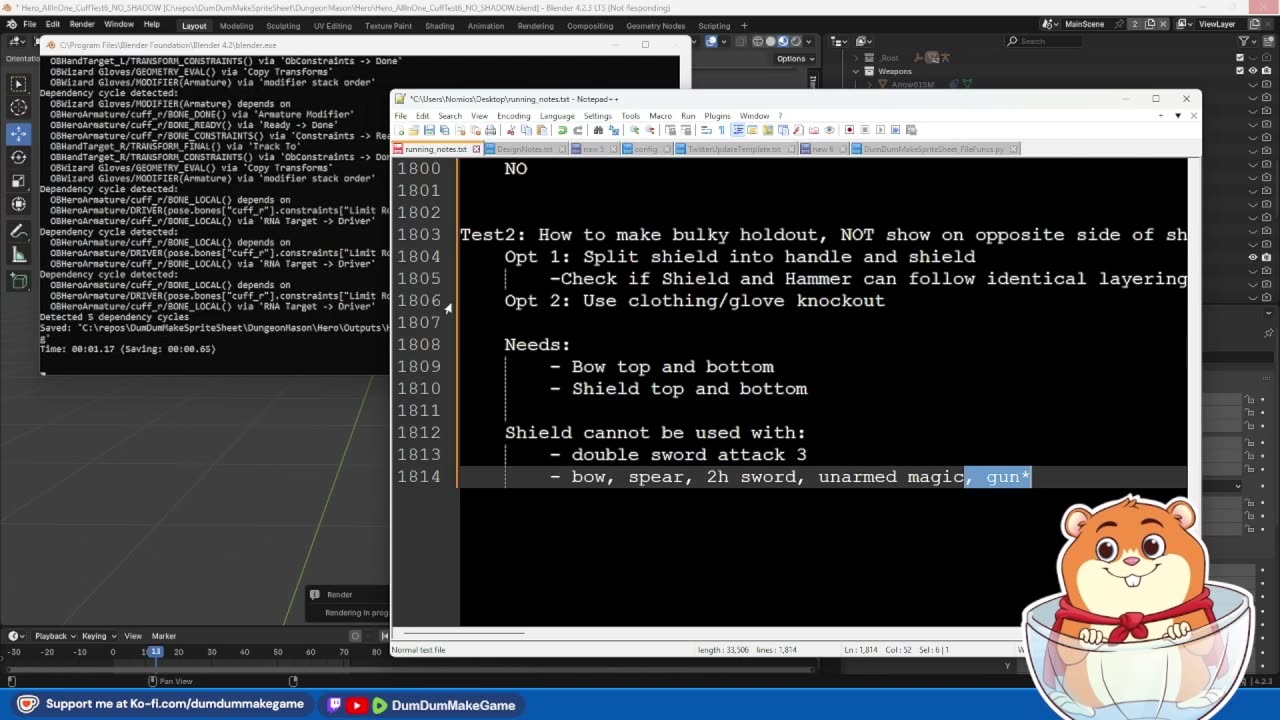Viewport: 1280px width, 720px height.
Task: Select the Annotate tool in Blender toolbar
Action: coord(19,232)
